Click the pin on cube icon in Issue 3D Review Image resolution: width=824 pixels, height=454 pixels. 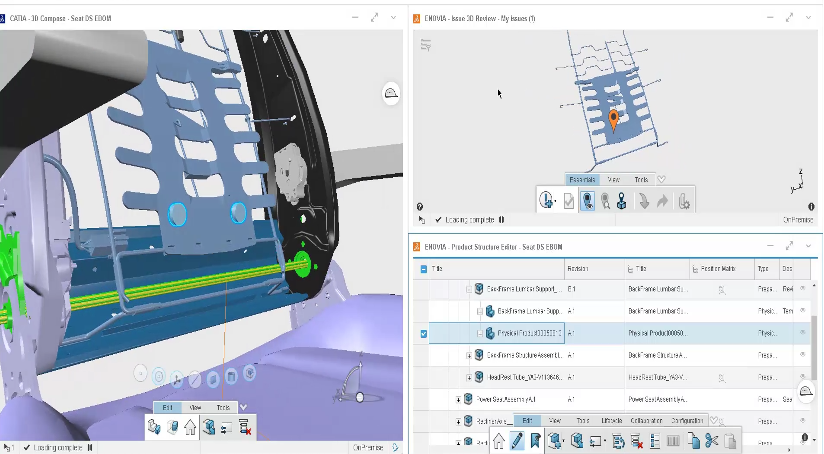pos(622,201)
